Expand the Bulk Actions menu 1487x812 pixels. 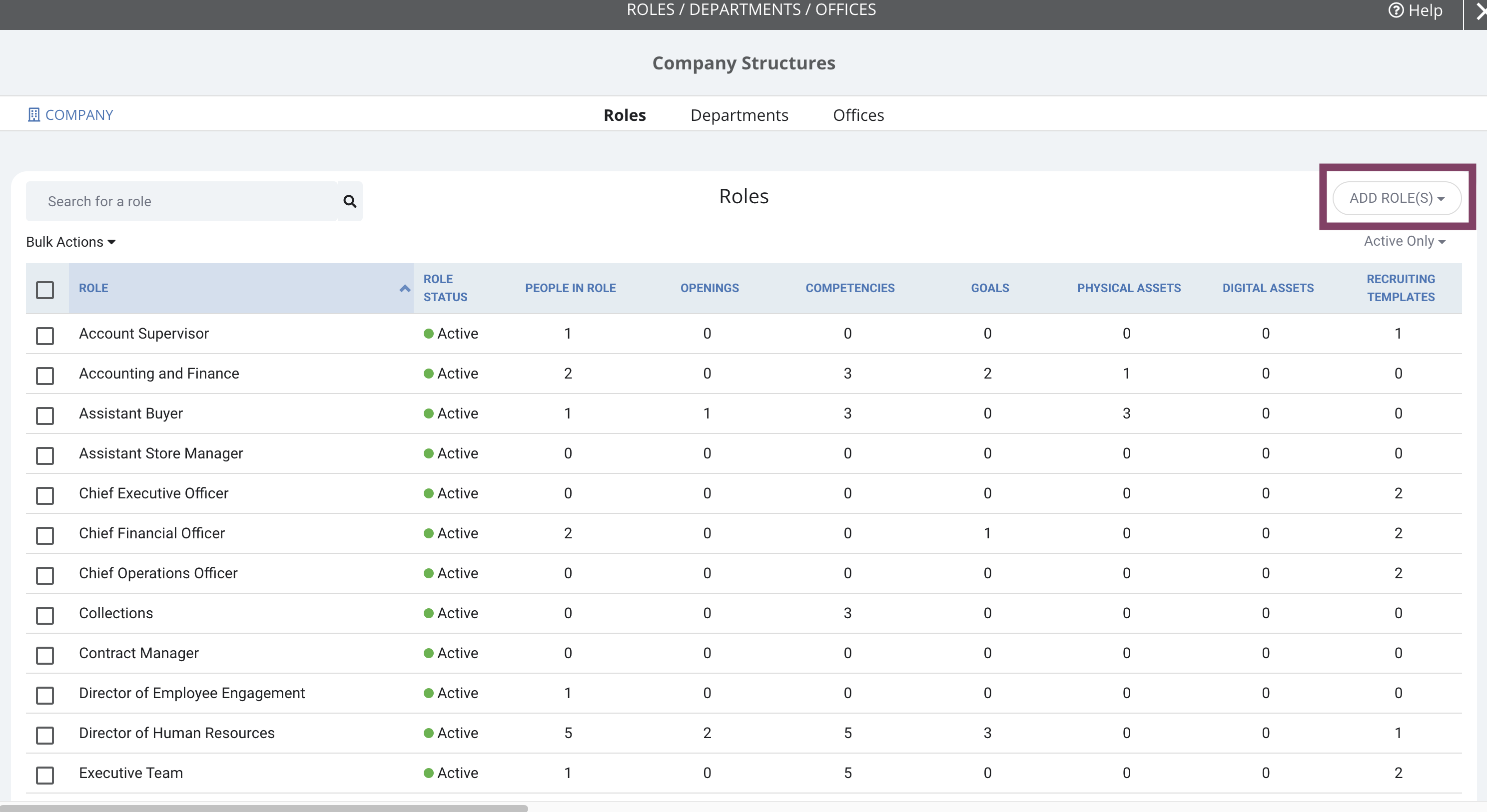pos(70,242)
